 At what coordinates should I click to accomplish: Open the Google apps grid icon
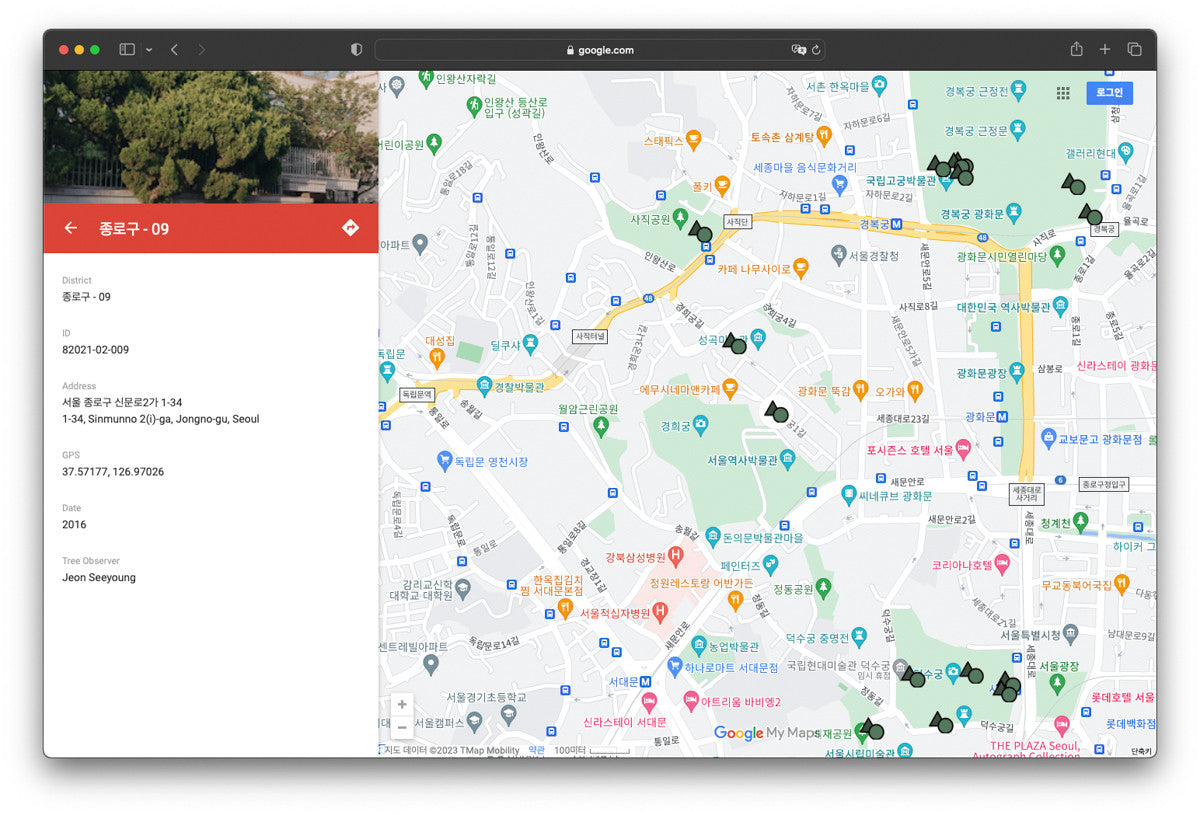pos(1063,93)
